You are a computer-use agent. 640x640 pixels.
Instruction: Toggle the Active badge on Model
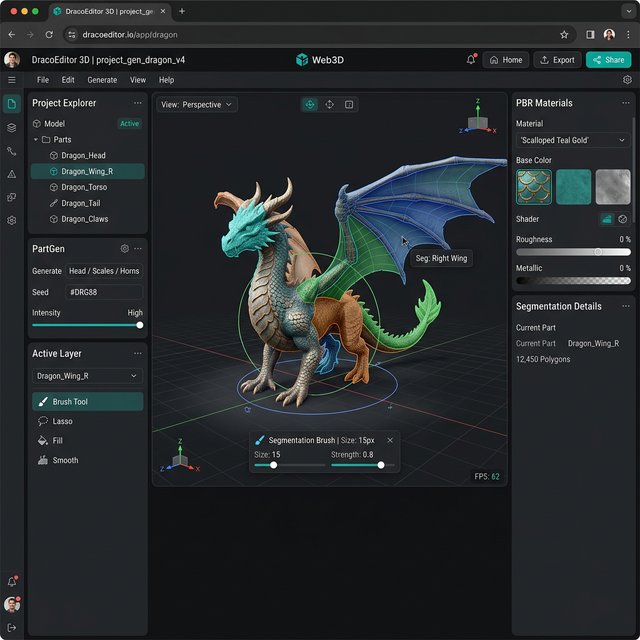pyautogui.click(x=129, y=124)
